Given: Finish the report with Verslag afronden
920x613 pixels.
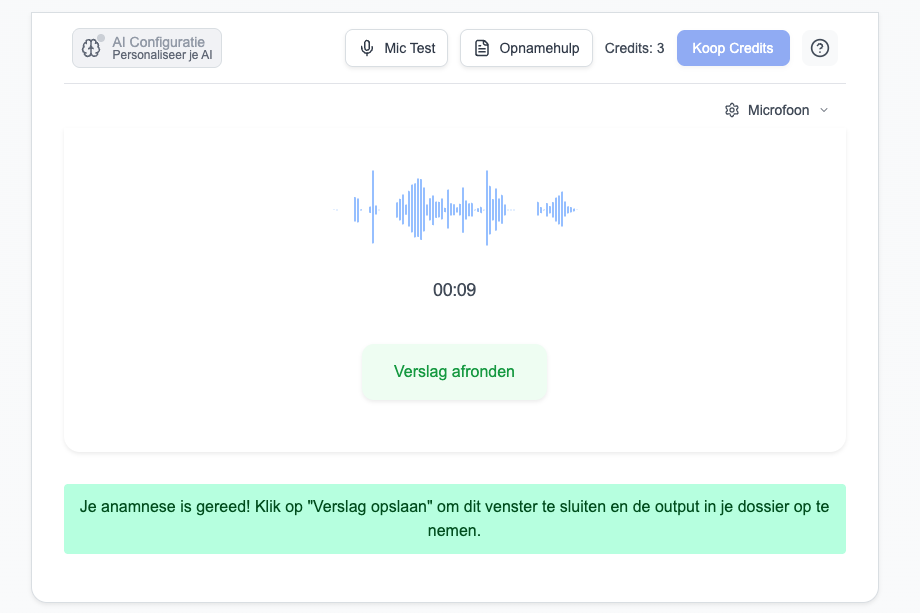Looking at the screenshot, I should (x=454, y=372).
